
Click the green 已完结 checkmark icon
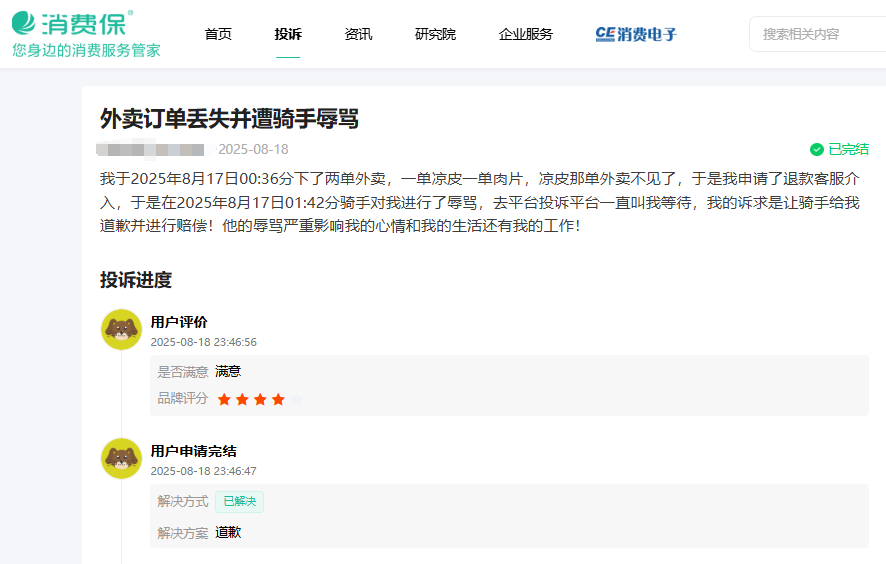click(816, 149)
